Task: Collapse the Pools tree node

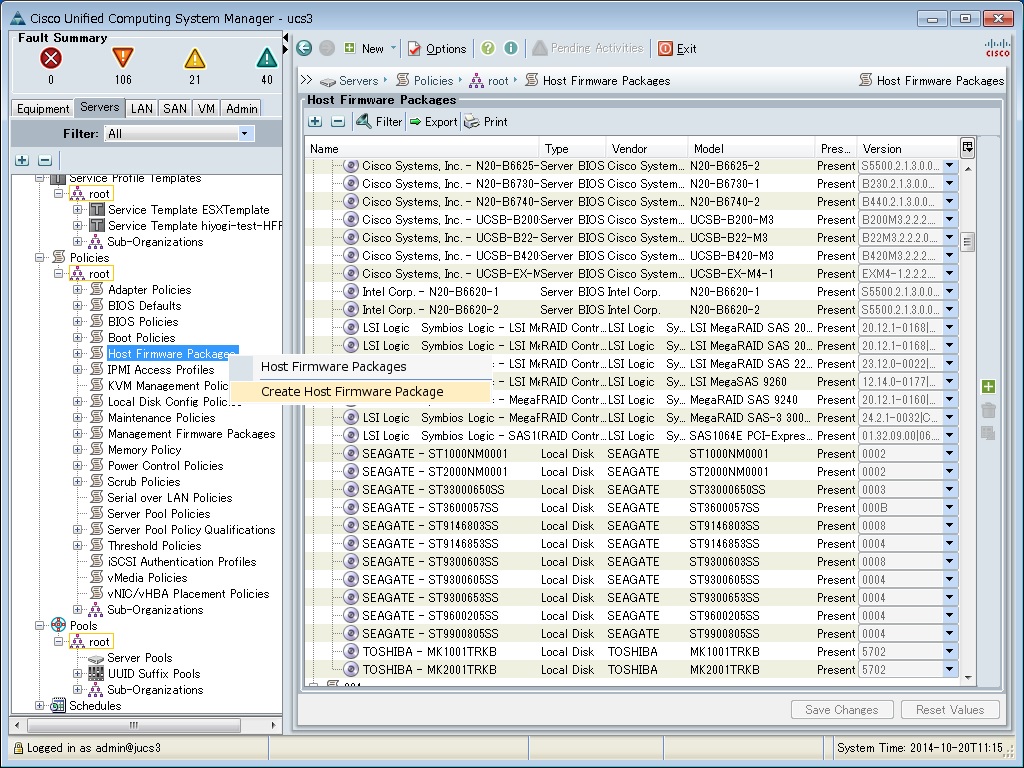Action: click(40, 626)
